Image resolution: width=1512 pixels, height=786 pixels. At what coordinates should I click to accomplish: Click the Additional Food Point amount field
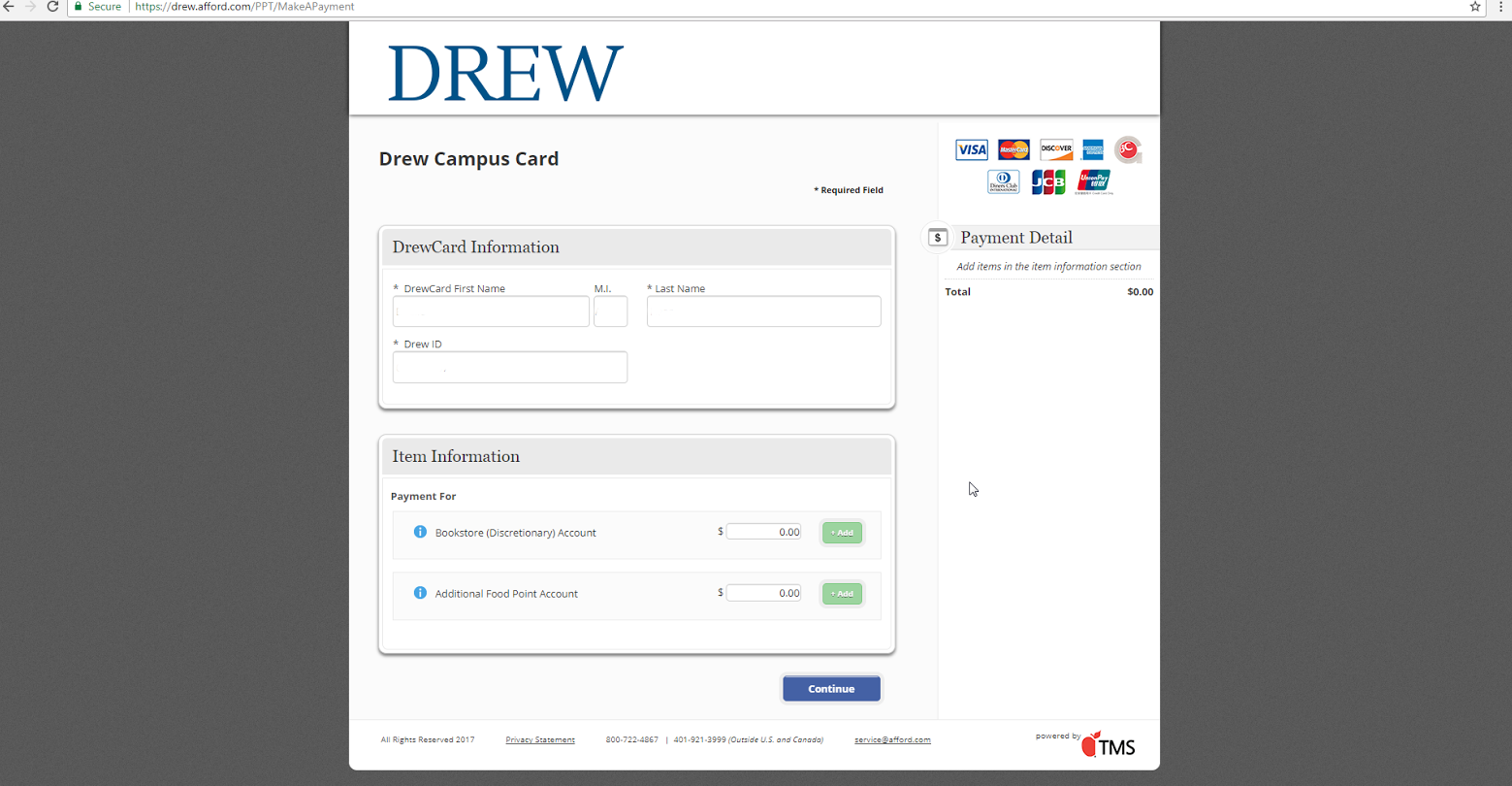point(763,593)
